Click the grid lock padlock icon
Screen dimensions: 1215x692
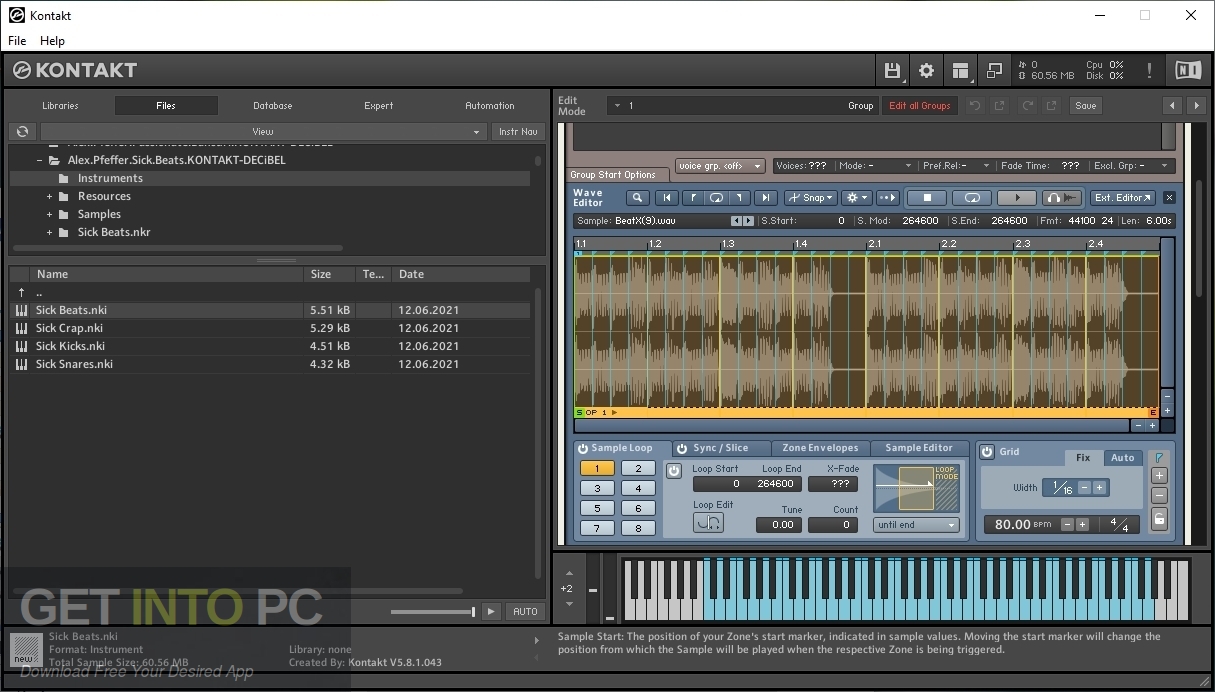click(1159, 518)
